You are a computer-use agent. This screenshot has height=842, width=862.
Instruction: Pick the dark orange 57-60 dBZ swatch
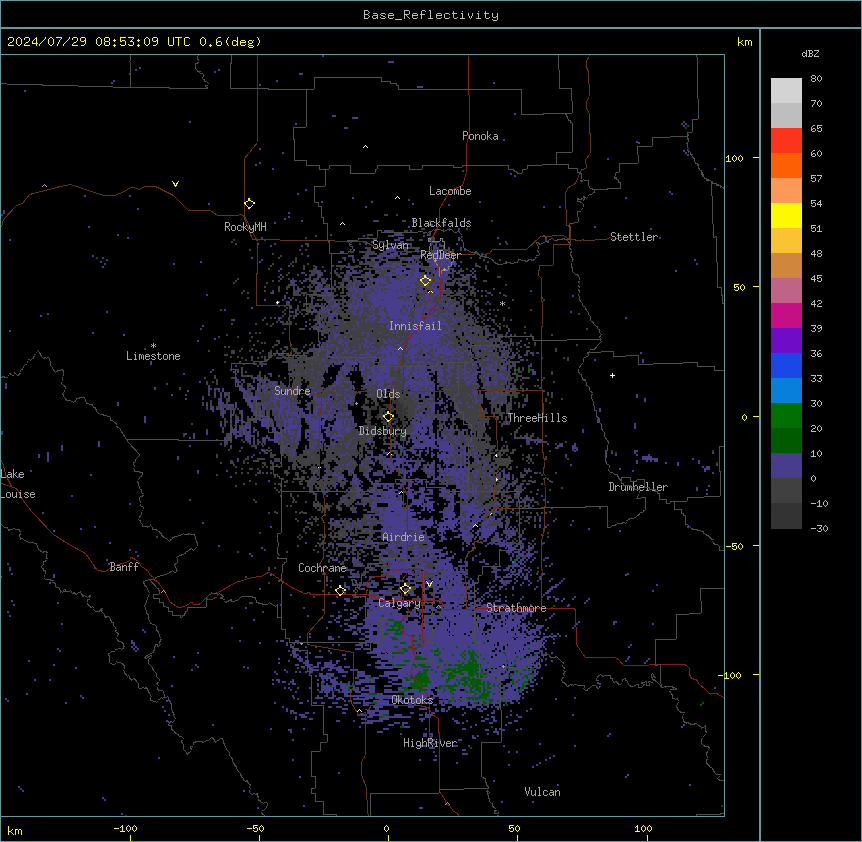pyautogui.click(x=786, y=165)
